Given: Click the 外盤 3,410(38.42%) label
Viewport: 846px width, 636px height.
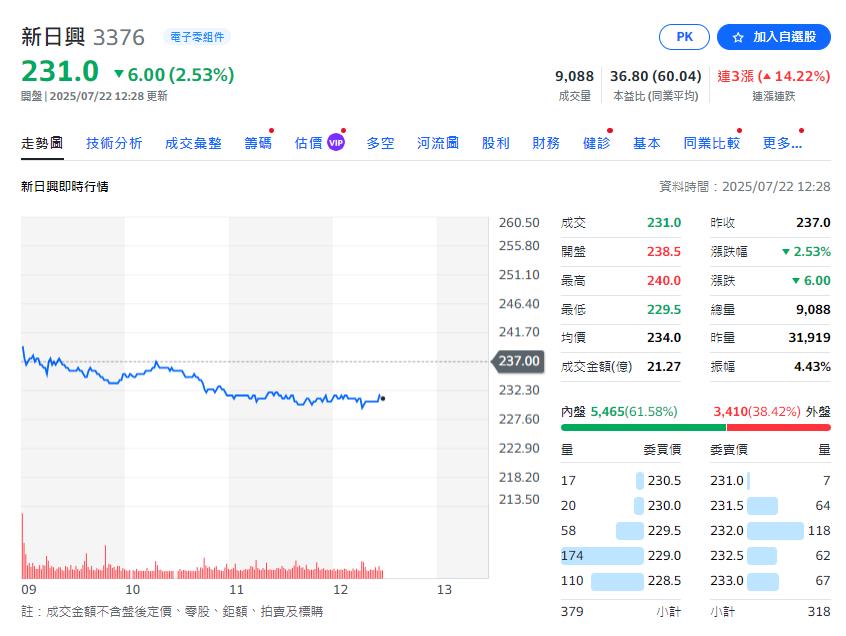Looking at the screenshot, I should [772, 412].
